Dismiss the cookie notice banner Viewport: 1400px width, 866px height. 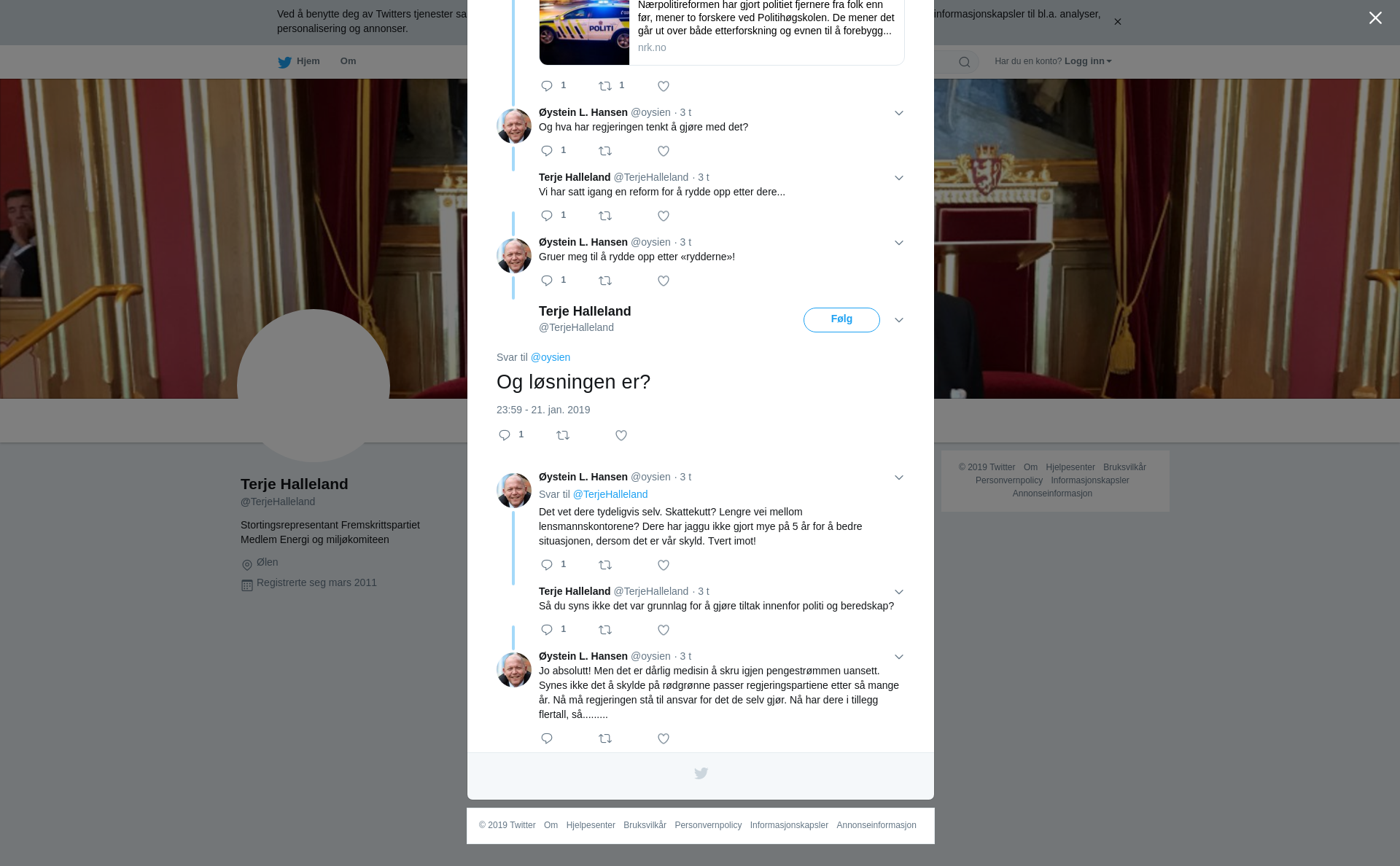point(1117,22)
